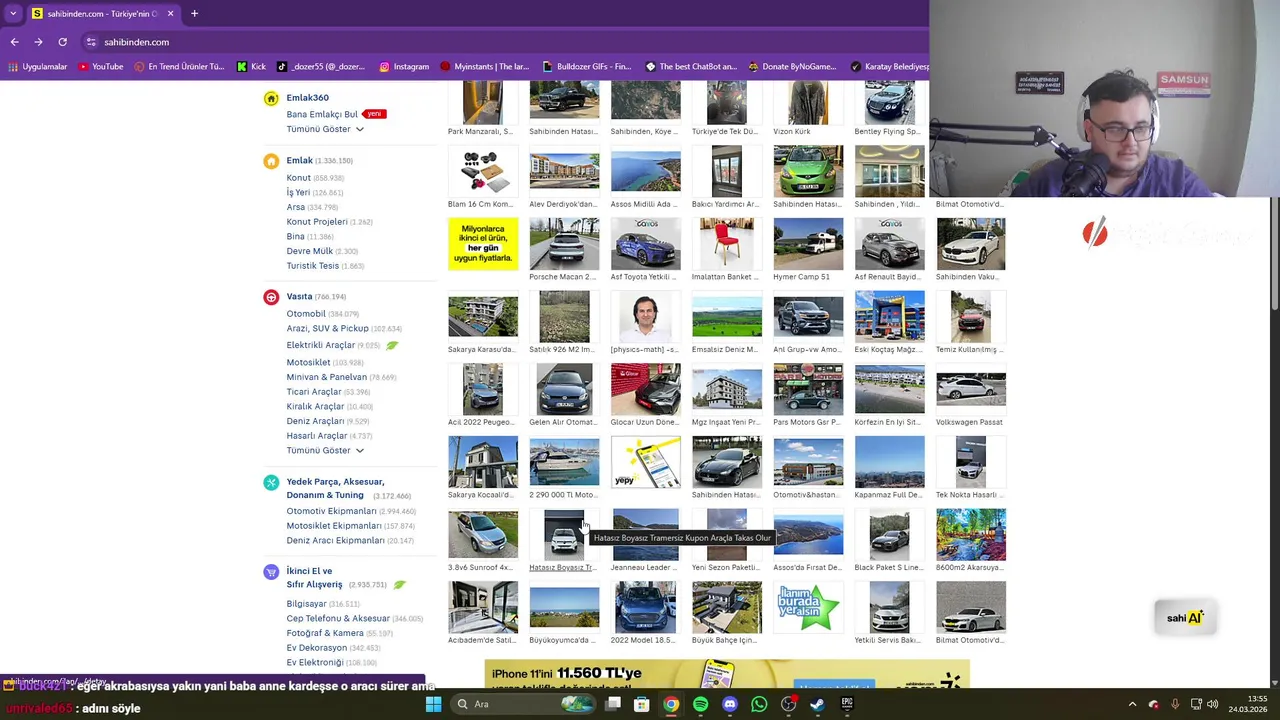Open the Bulldozer GIFs bookmark
The width and height of the screenshot is (1280, 720).
(x=587, y=67)
